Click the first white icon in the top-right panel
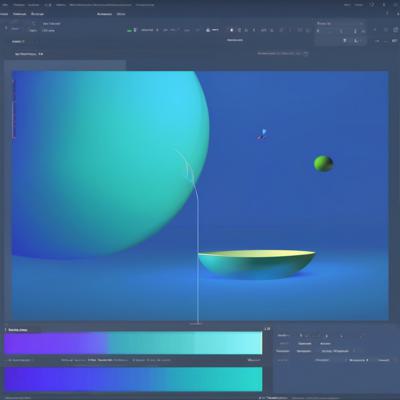 [345, 40]
